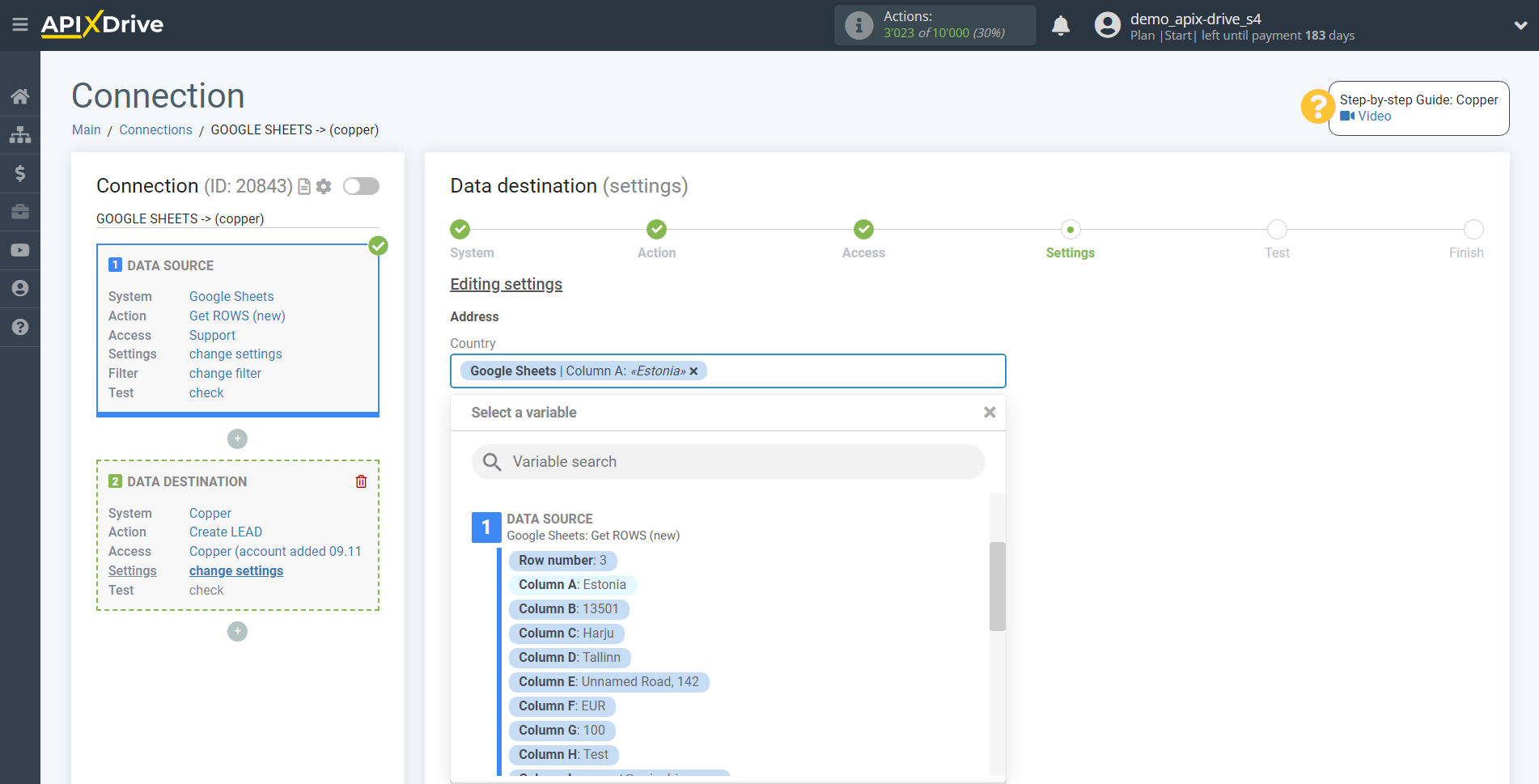Image resolution: width=1539 pixels, height=784 pixels.
Task: Open the billing dollar sidebar icon
Action: coord(20,173)
